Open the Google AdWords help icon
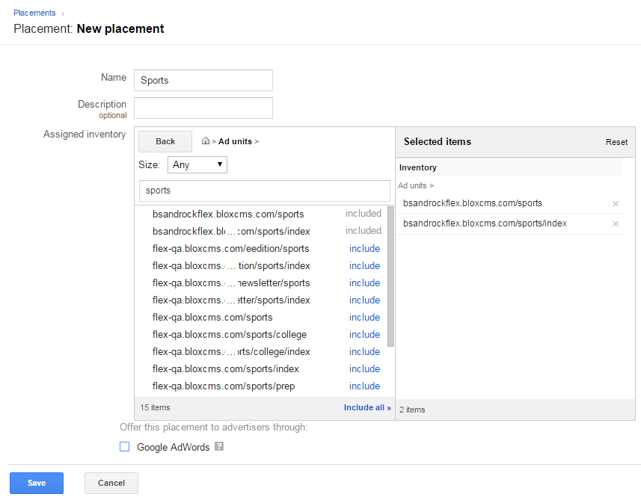The height and width of the screenshot is (500, 641). click(x=219, y=446)
